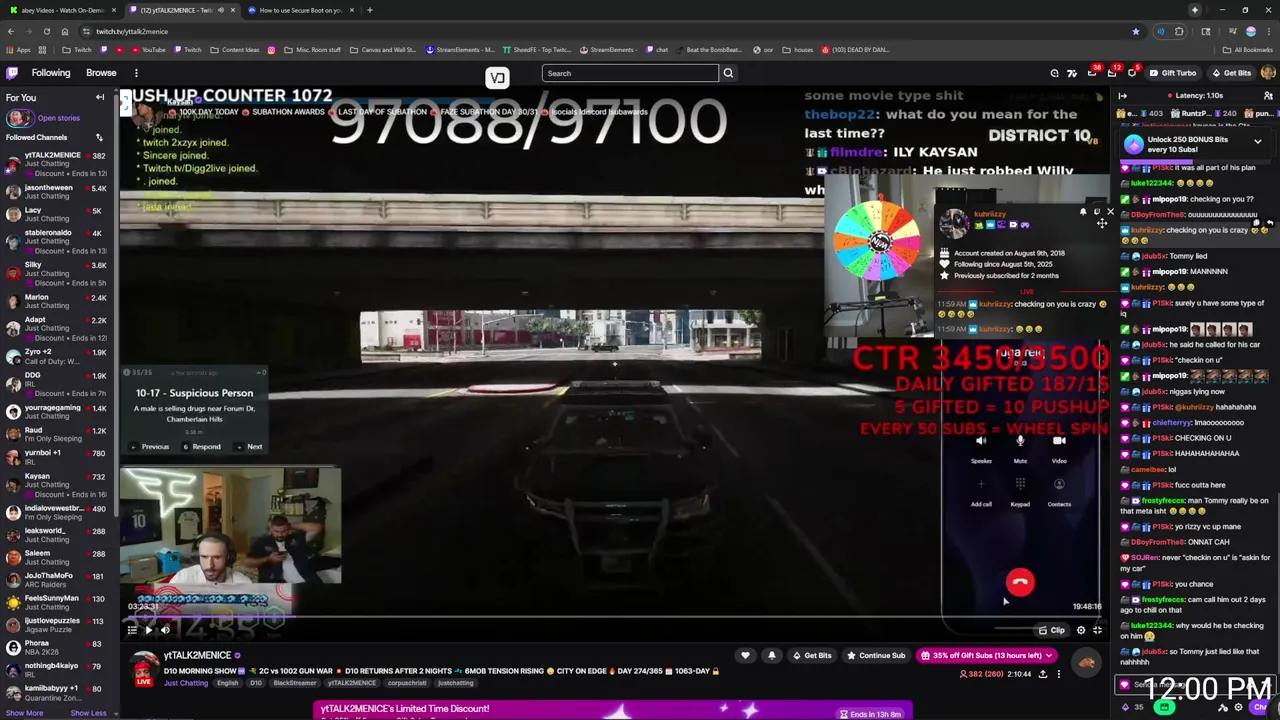Open the ytTALK2MENICE channel name link
The image size is (1280, 720).
(197, 656)
